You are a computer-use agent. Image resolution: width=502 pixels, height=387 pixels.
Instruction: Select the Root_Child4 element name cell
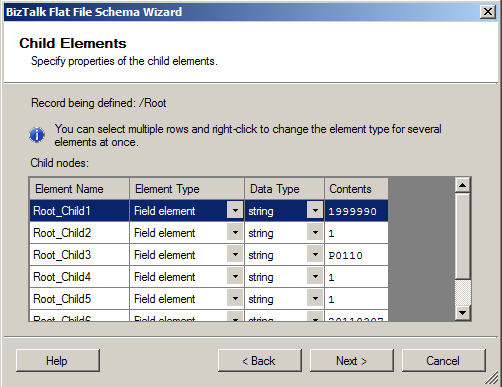click(79, 277)
